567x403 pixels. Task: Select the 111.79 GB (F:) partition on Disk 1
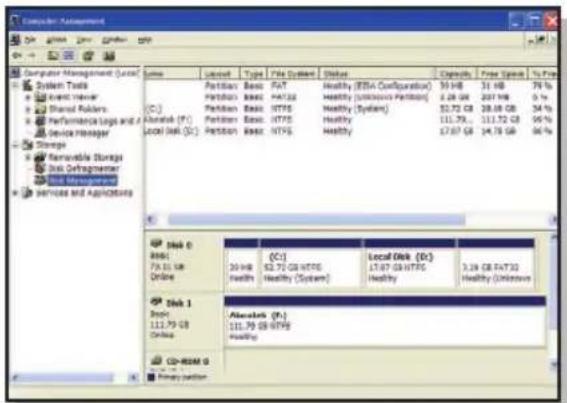385,321
